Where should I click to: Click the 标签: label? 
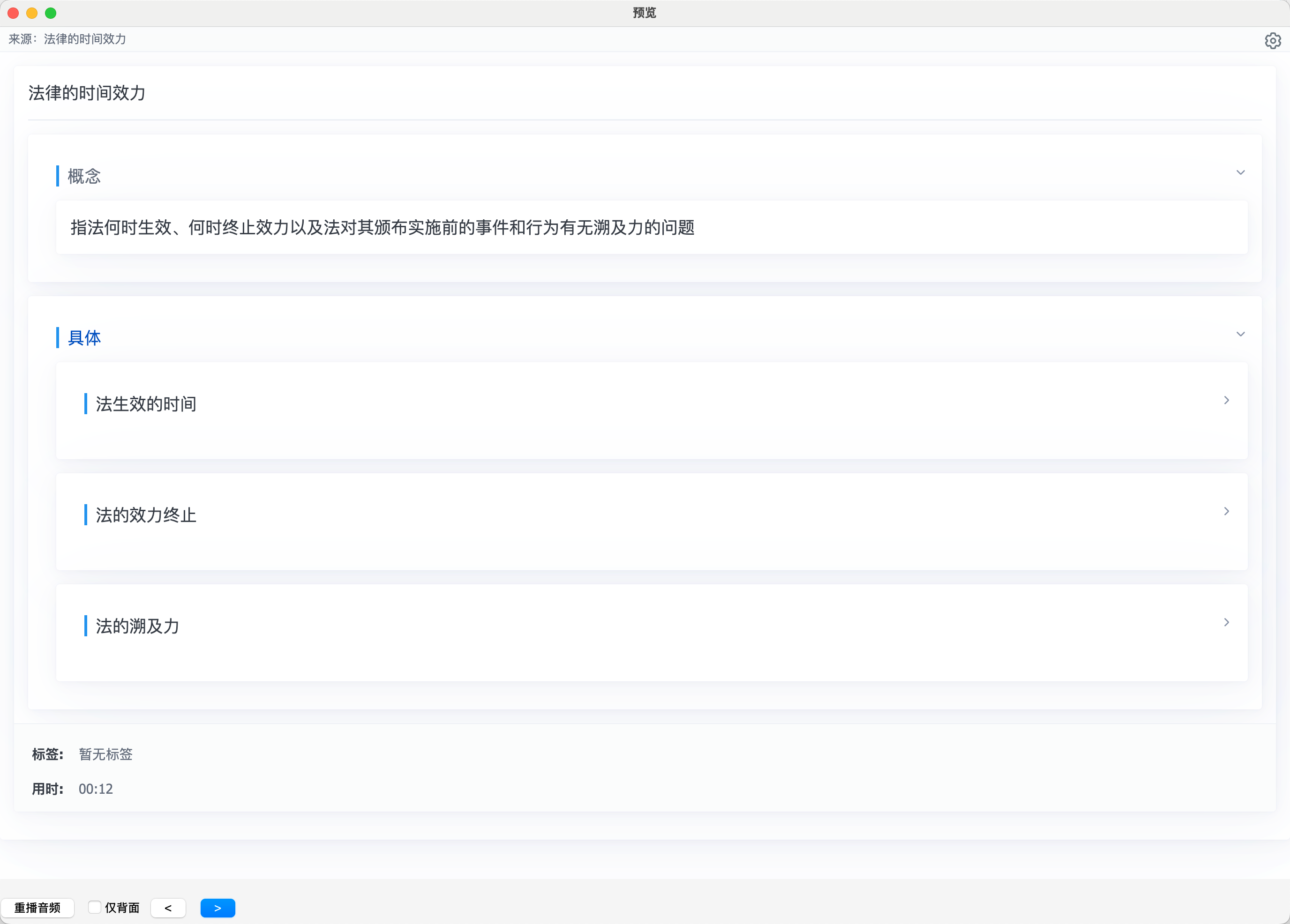[x=48, y=754]
